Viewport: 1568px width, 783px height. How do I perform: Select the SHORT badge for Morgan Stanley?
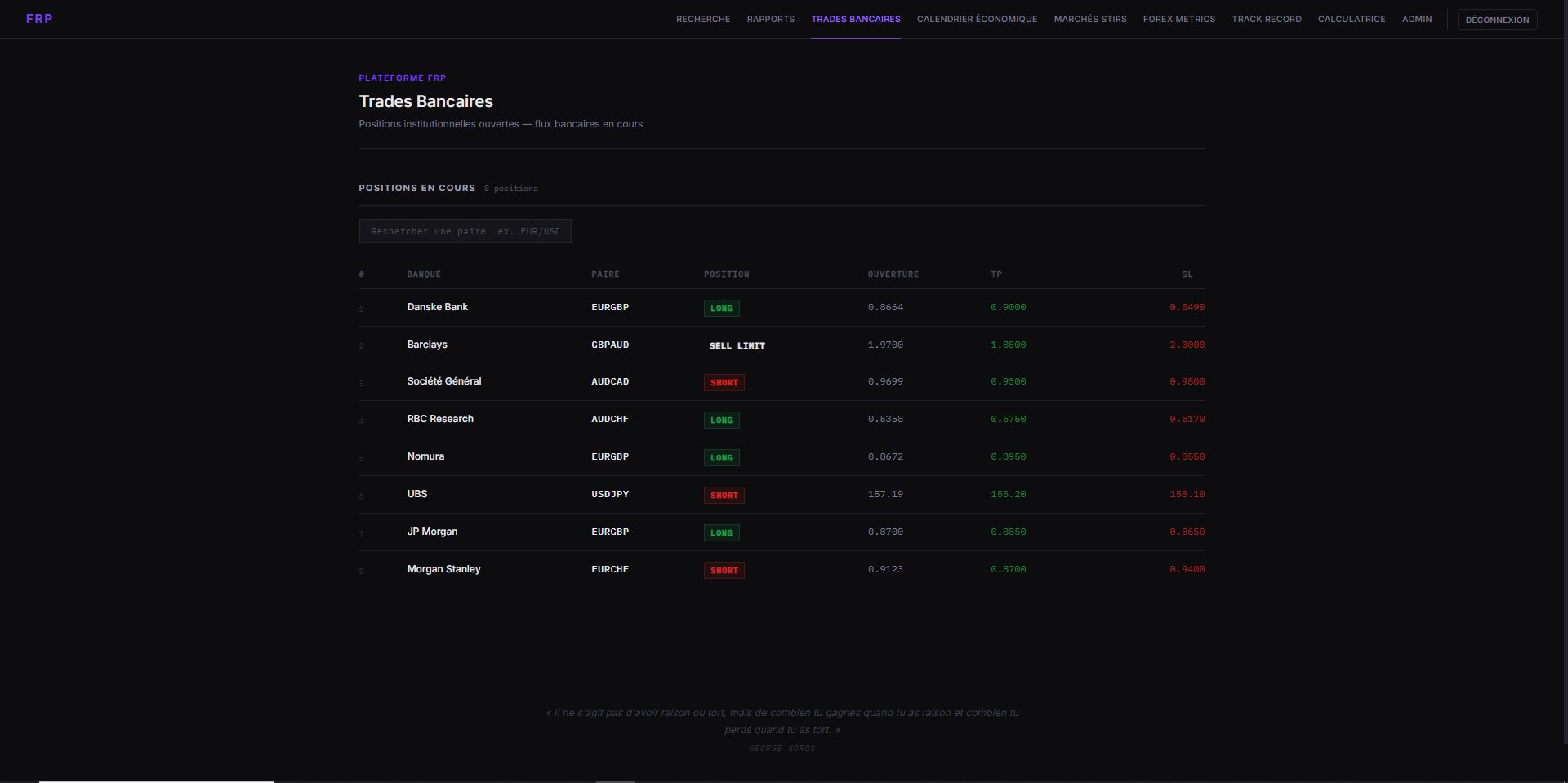[724, 570]
